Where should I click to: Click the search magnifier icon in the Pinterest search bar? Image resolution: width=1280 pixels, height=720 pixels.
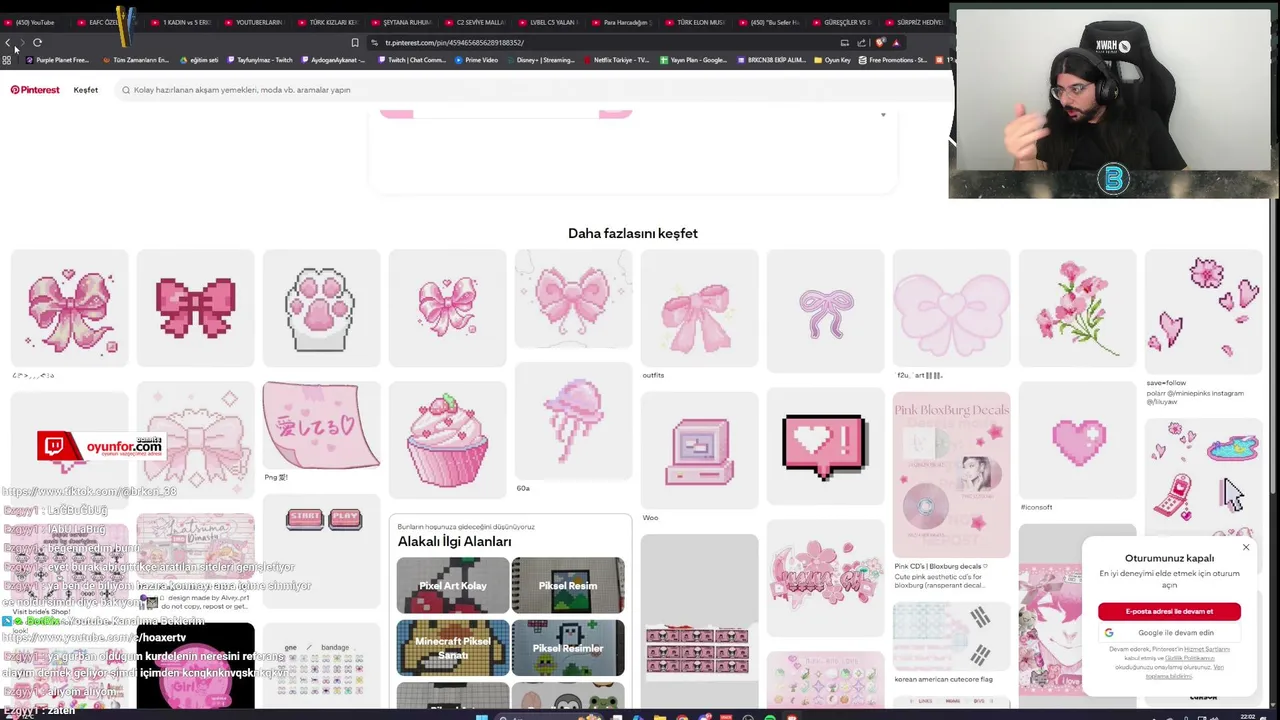[126, 90]
